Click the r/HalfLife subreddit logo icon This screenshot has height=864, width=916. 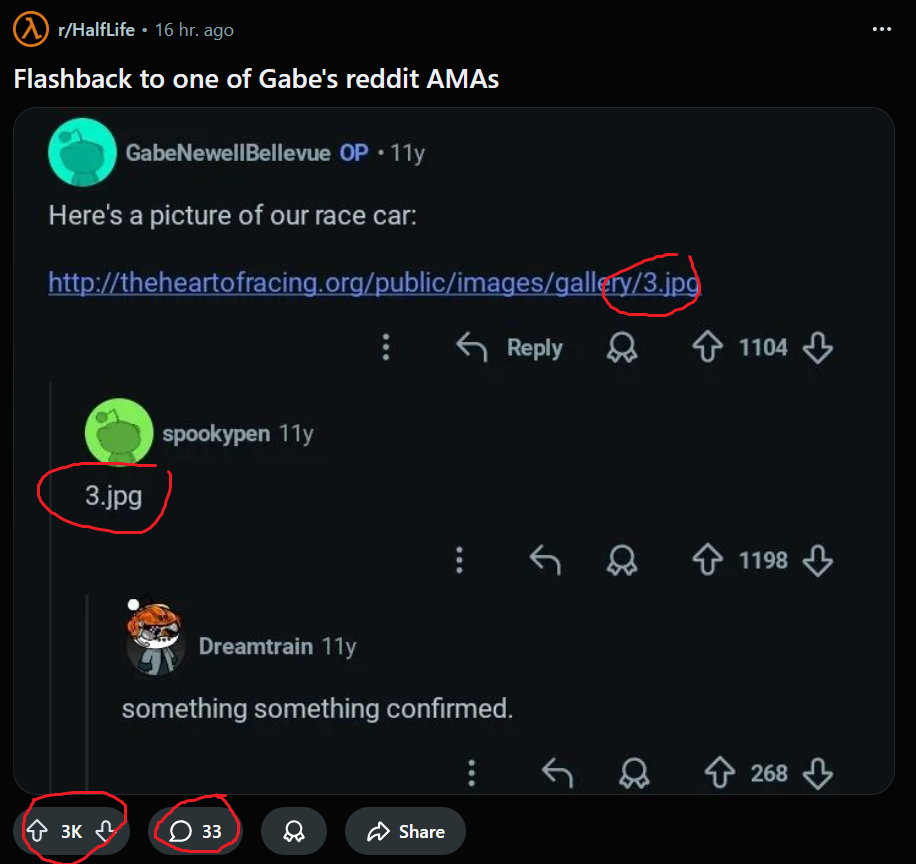point(31,30)
